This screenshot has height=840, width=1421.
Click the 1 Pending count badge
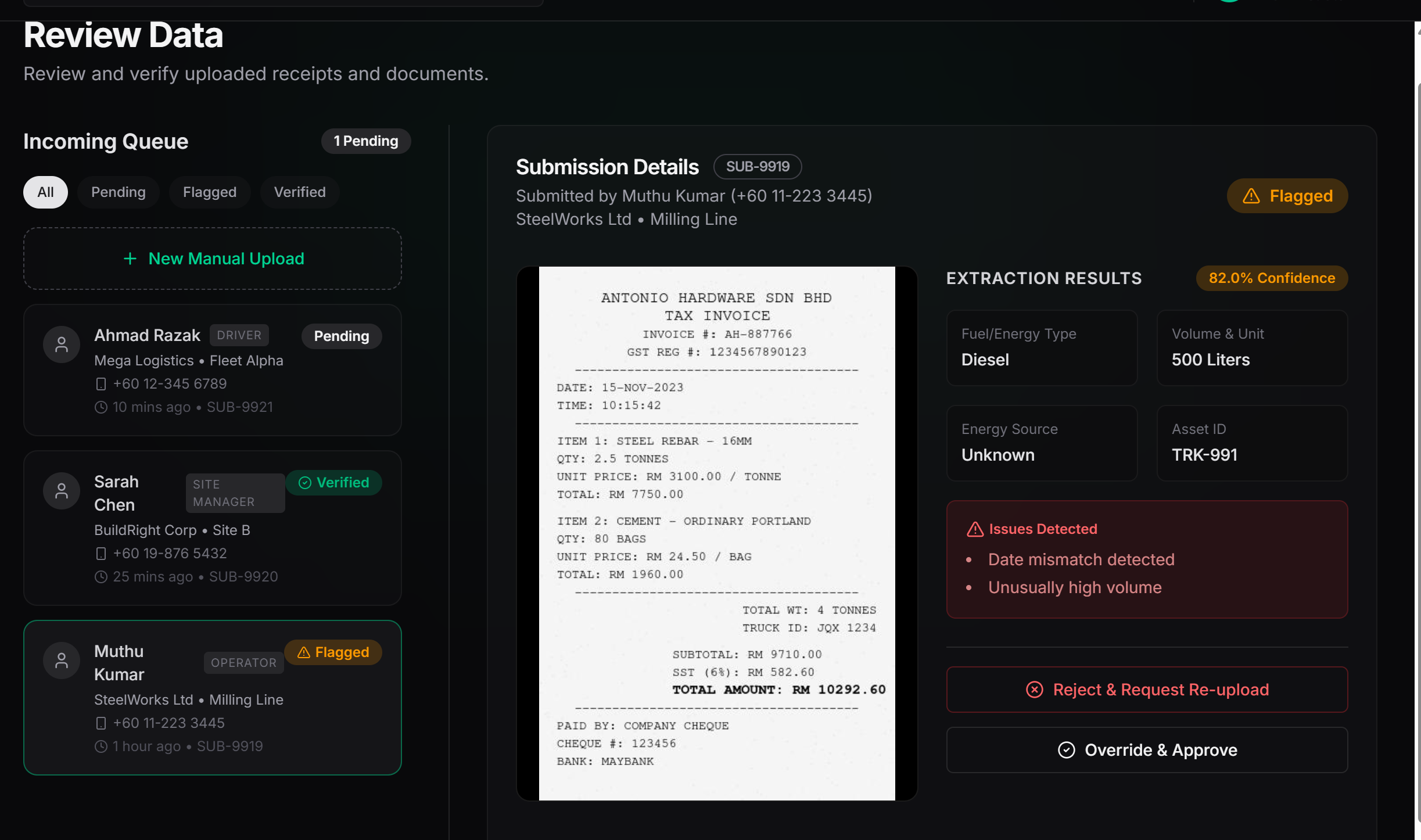[x=366, y=141]
